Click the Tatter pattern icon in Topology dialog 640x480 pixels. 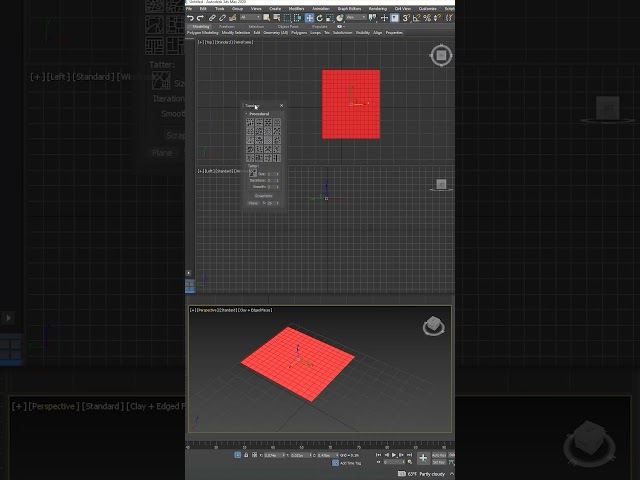[253, 173]
